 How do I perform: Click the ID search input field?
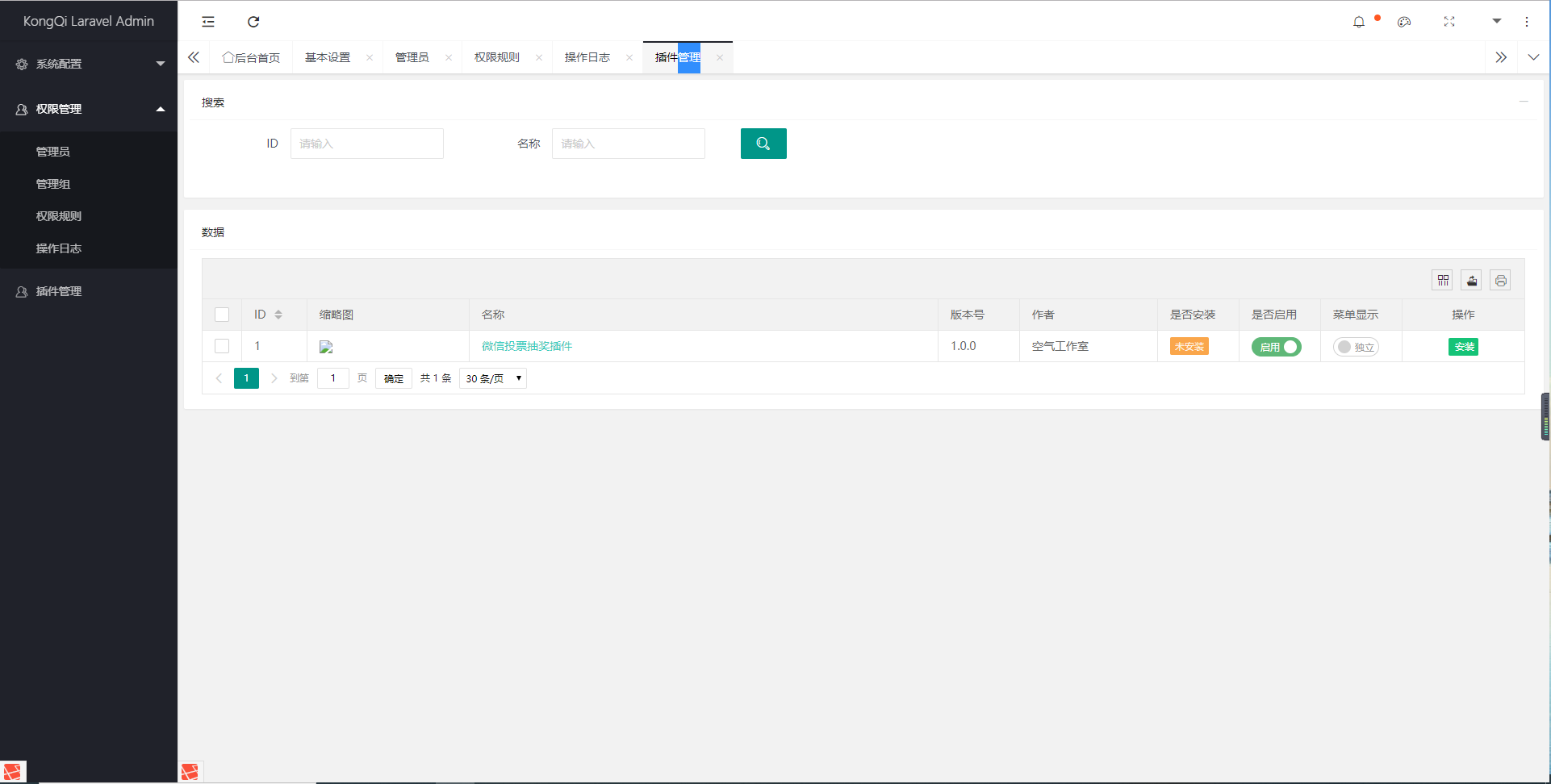click(367, 144)
